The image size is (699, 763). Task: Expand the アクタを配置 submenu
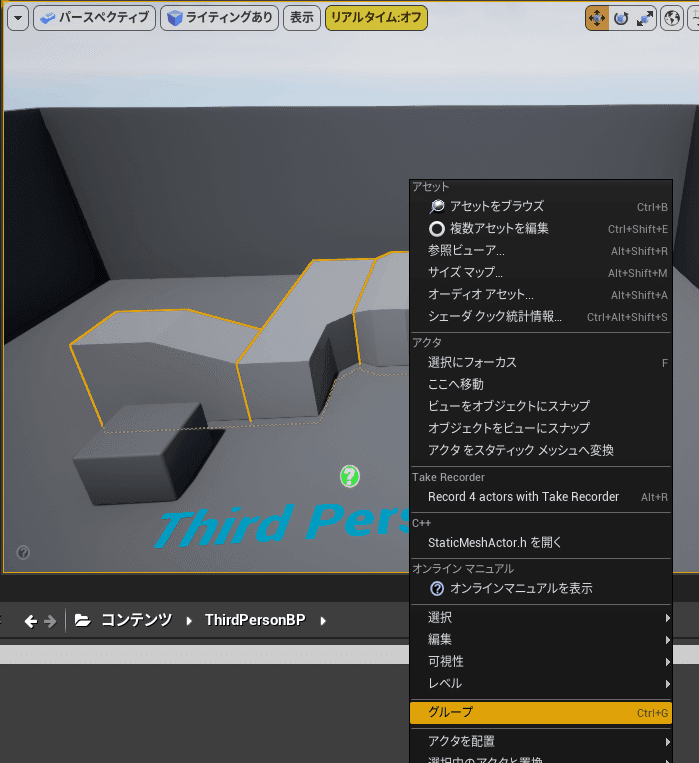541,742
